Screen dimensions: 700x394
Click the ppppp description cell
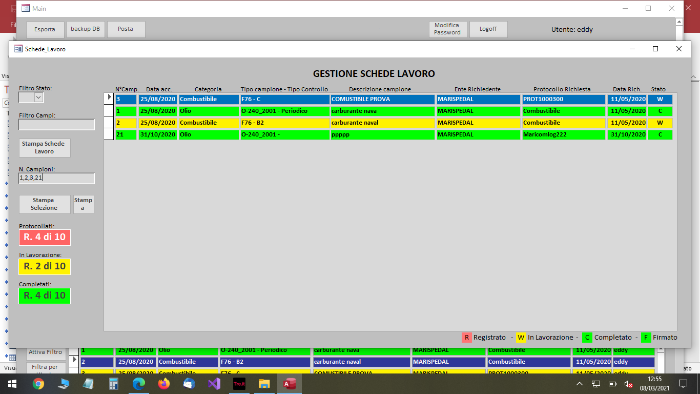pos(382,134)
